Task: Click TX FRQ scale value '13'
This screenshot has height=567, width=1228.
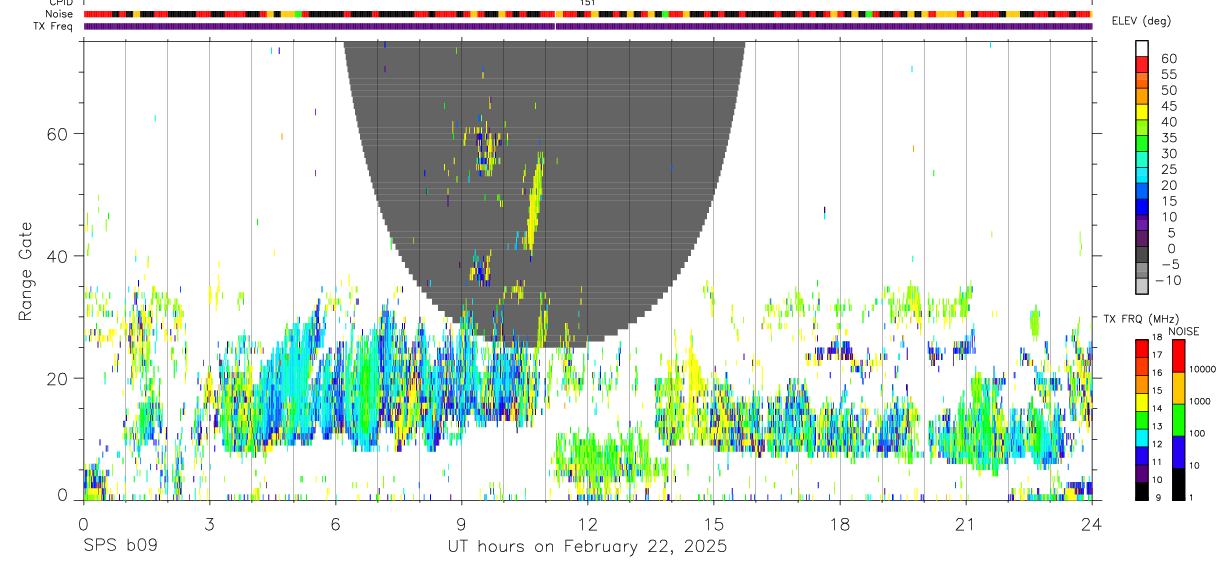Action: (x=1157, y=426)
